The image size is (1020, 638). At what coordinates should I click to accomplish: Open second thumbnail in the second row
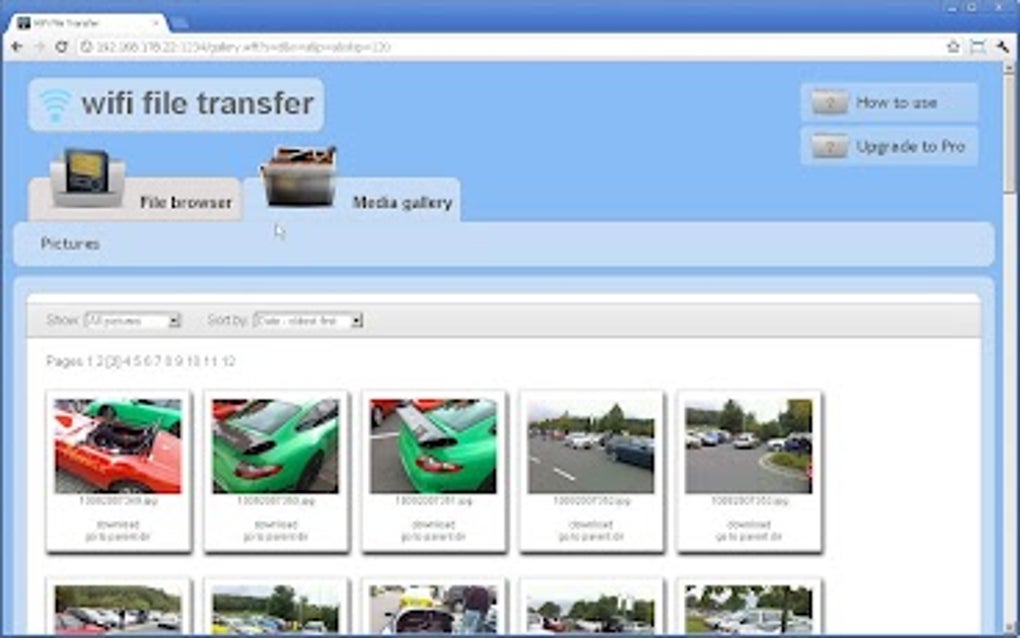pos(276,609)
